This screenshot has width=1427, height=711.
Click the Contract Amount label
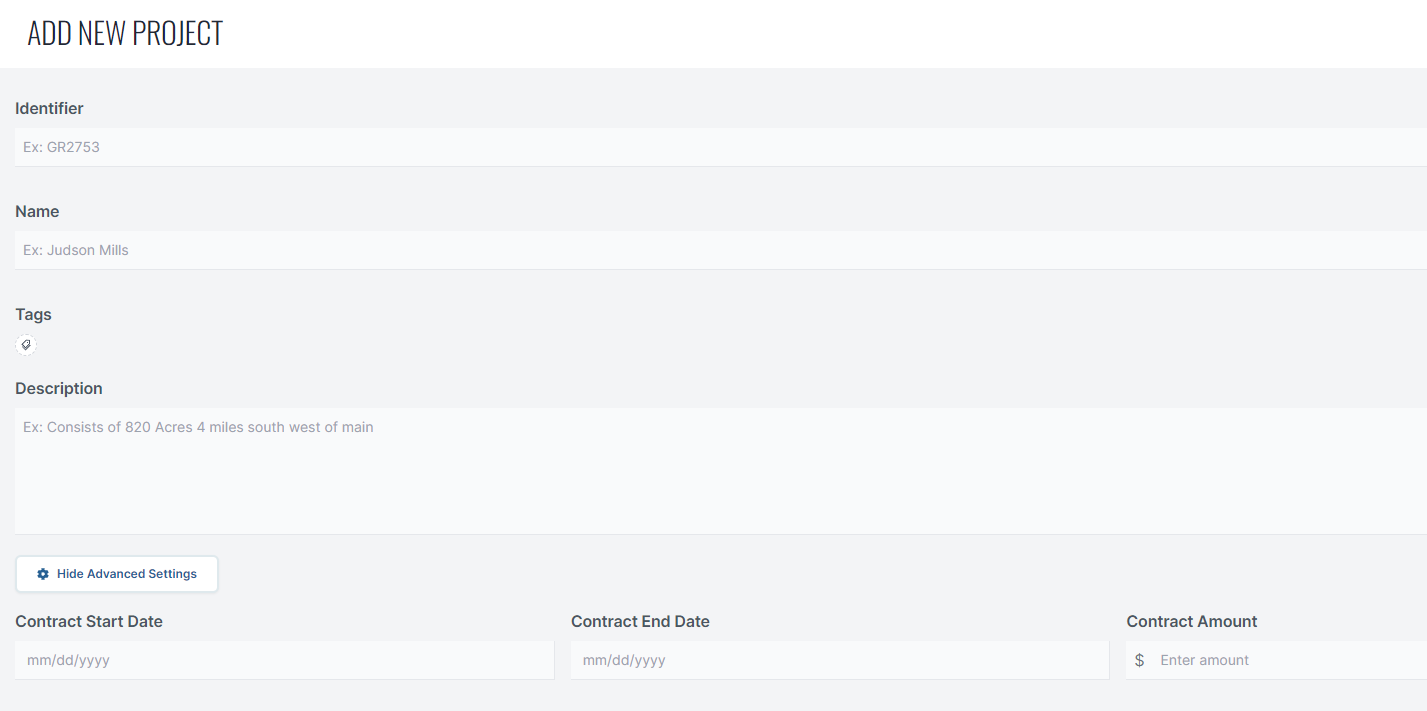(1192, 621)
